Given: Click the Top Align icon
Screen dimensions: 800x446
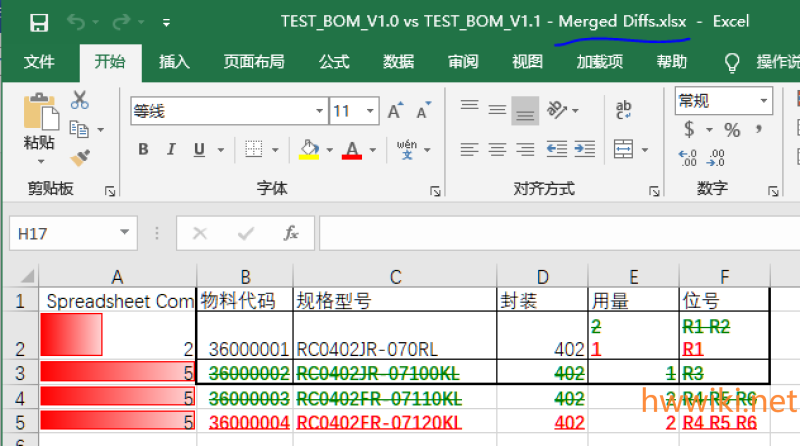Looking at the screenshot, I should [x=469, y=106].
